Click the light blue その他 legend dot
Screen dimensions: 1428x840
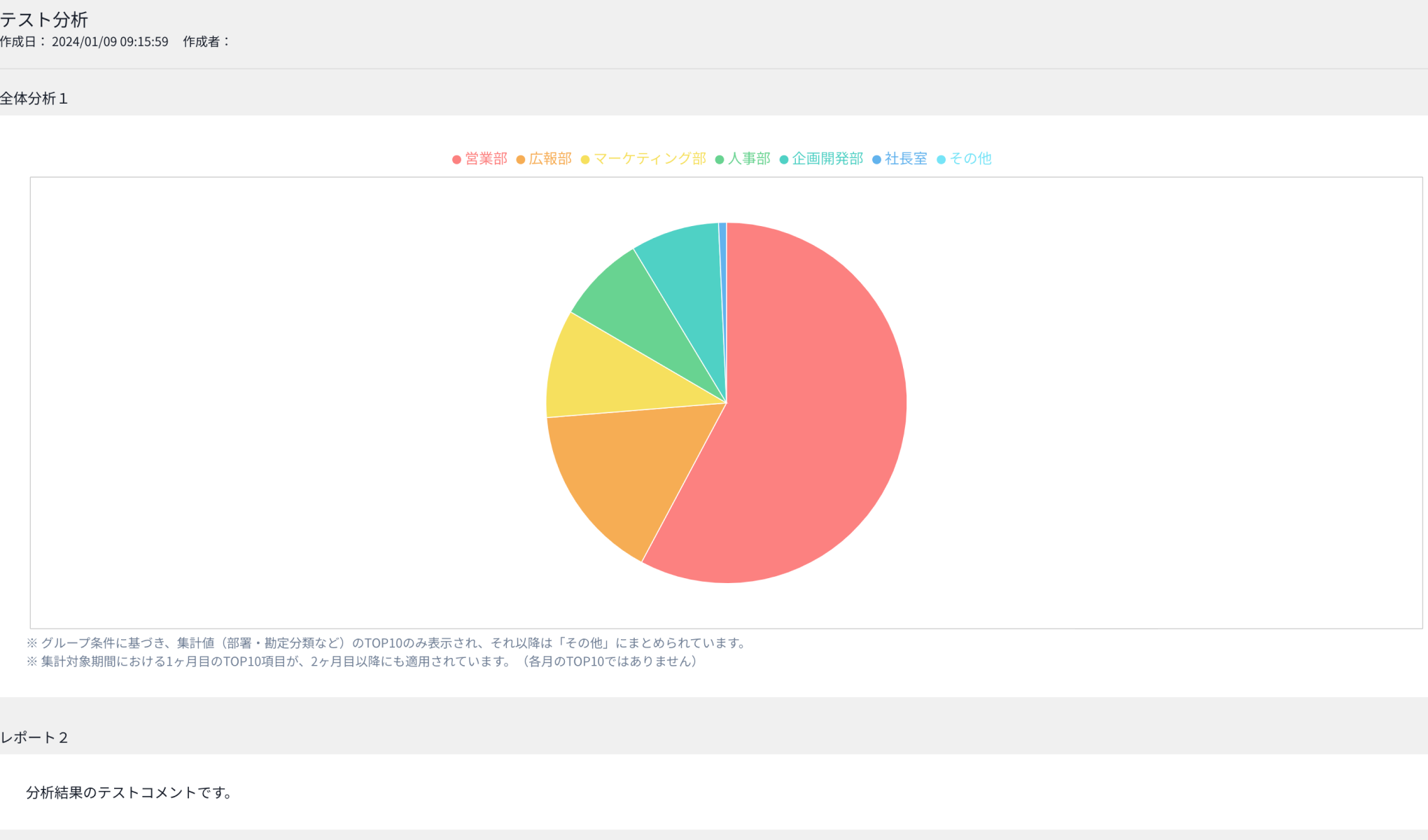click(941, 160)
